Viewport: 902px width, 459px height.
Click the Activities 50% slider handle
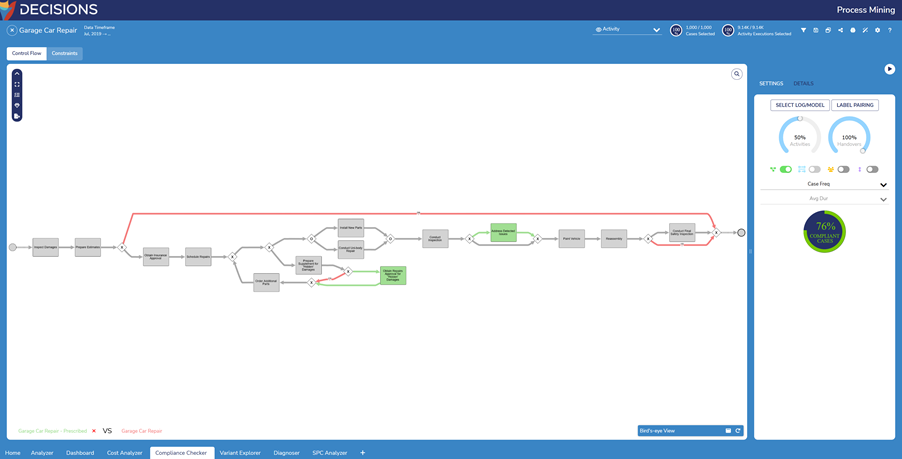point(800,119)
